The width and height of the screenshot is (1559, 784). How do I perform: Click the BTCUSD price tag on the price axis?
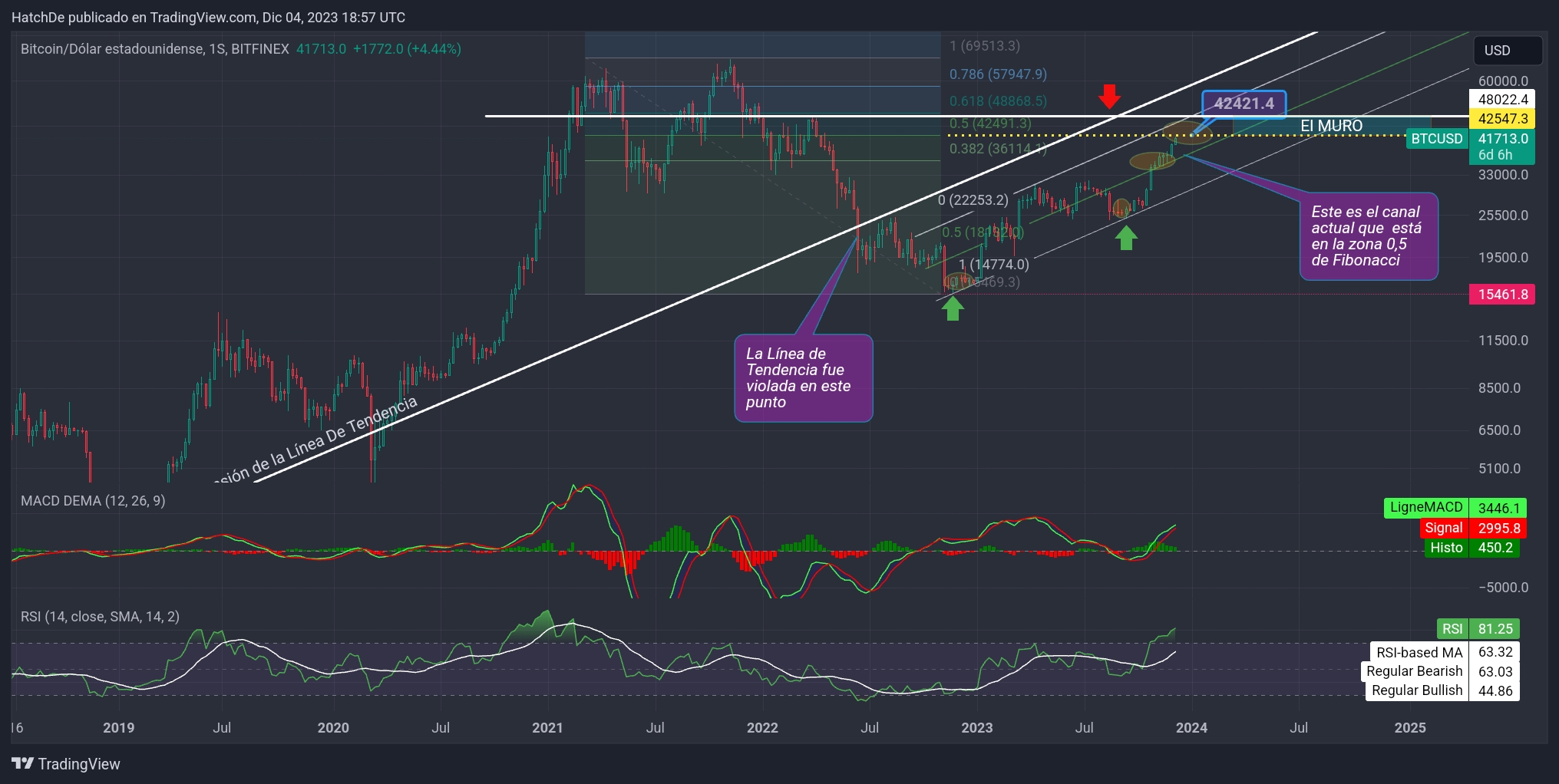(x=1436, y=139)
